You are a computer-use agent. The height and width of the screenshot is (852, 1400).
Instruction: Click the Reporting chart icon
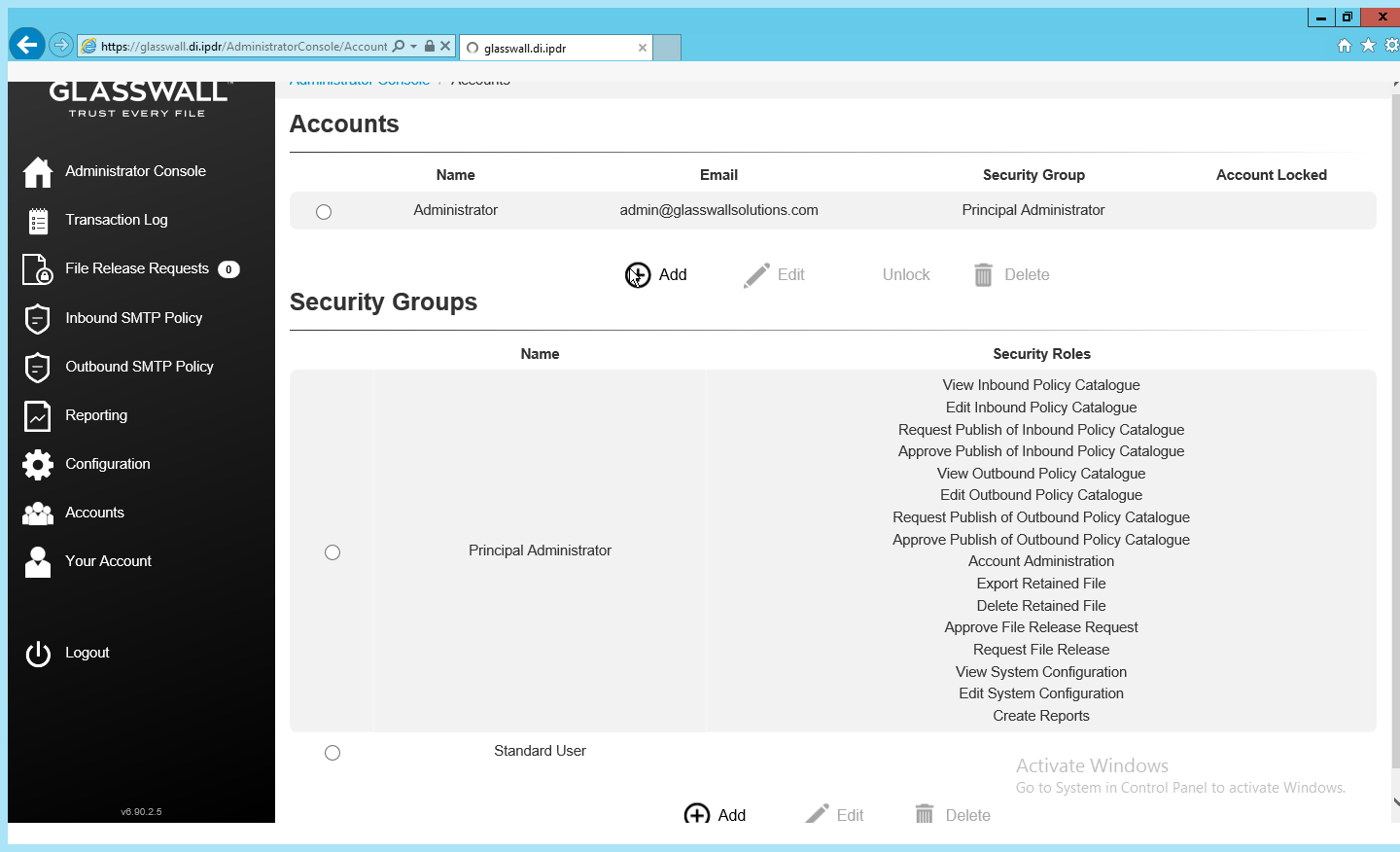[x=38, y=415]
